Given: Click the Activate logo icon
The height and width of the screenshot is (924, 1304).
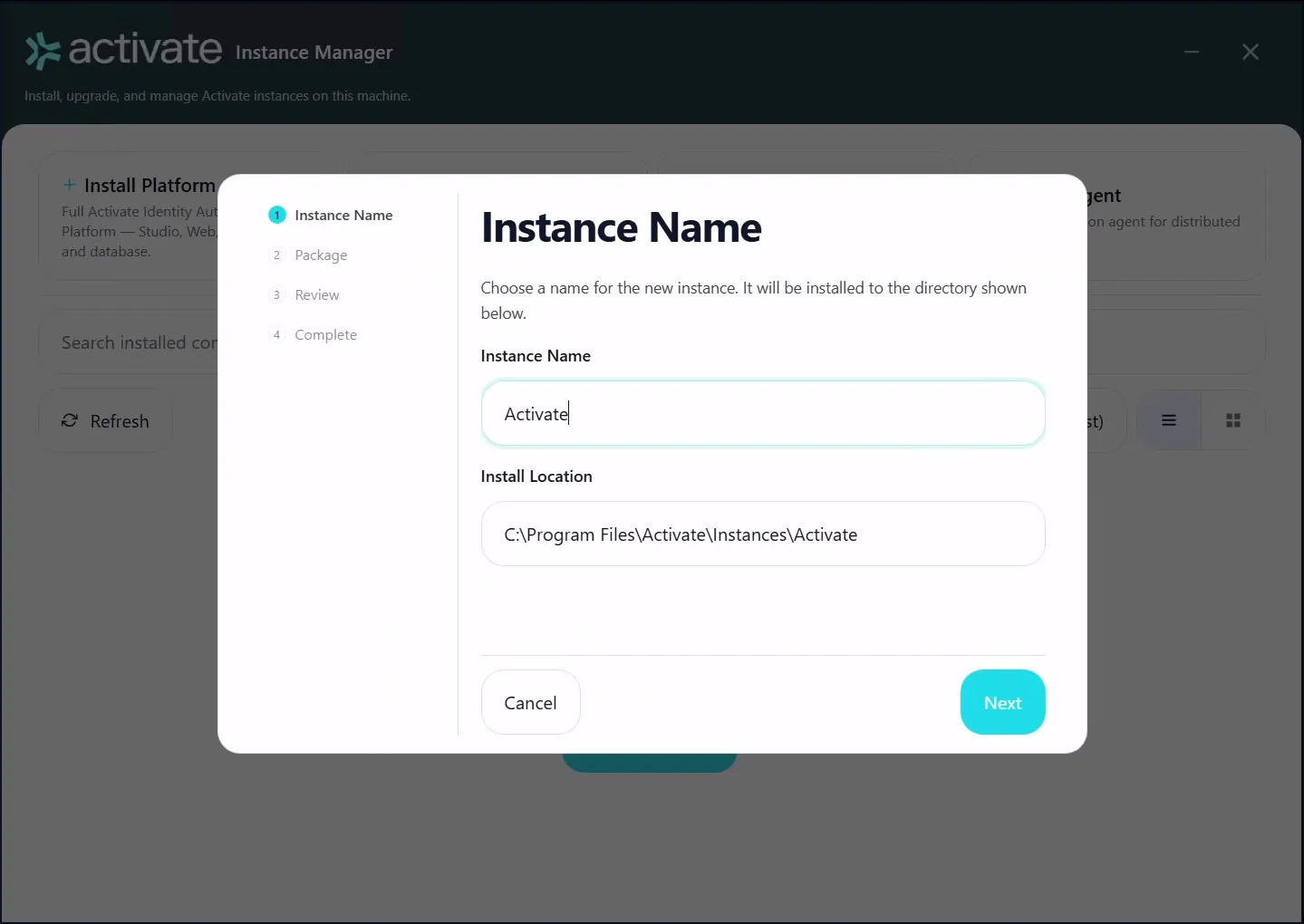Looking at the screenshot, I should [x=43, y=52].
